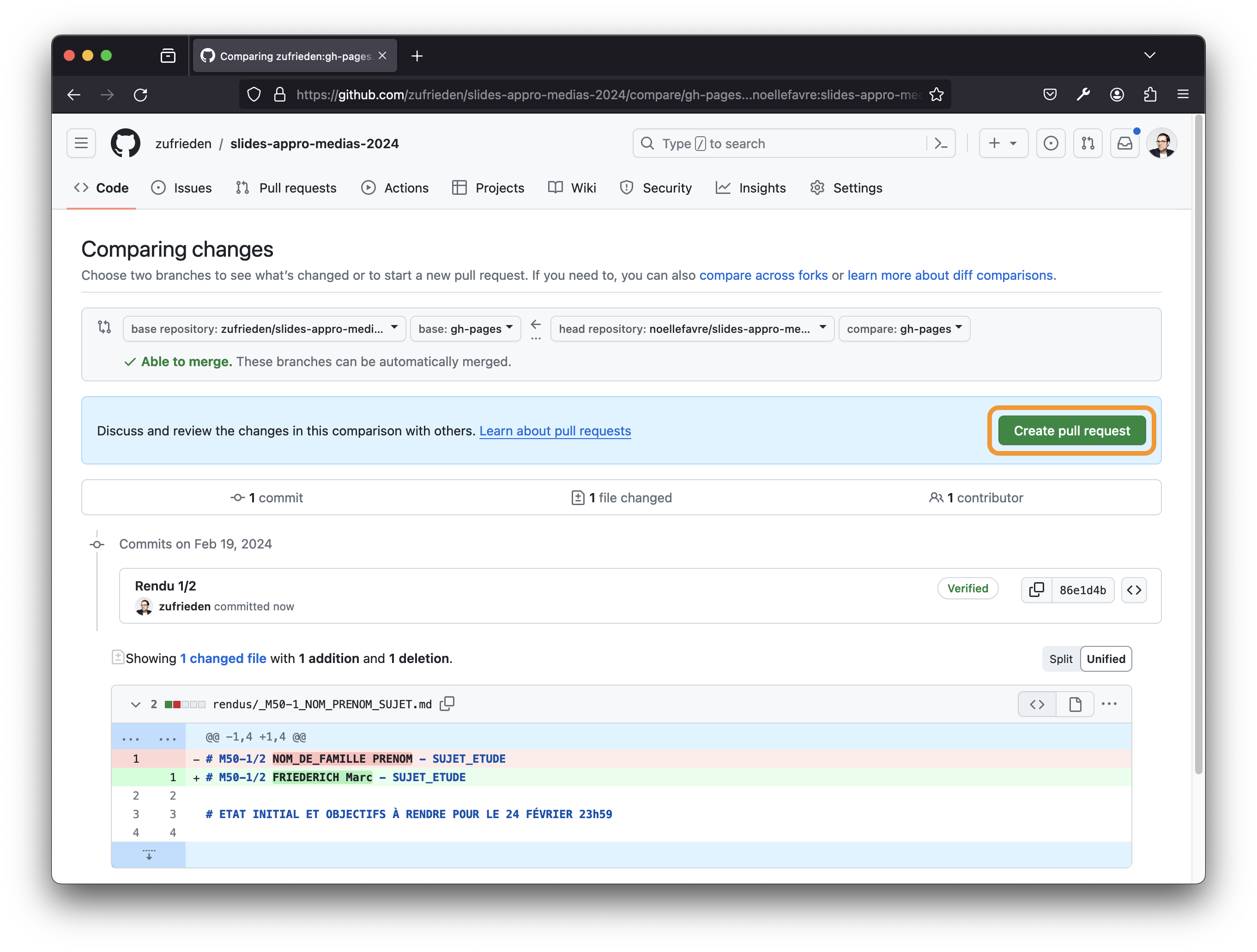Viewport: 1257px width, 952px height.
Task: Copy the full commit SHA icon
Action: (1036, 590)
